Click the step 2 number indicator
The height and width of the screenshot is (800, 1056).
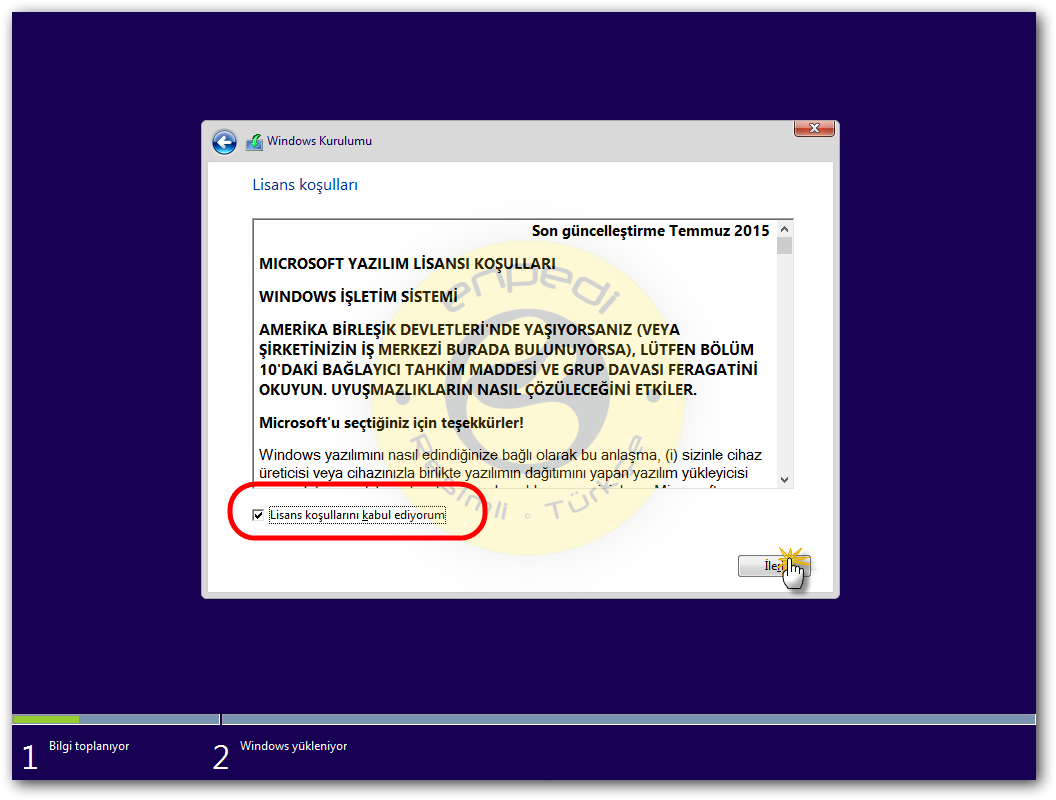[x=220, y=757]
